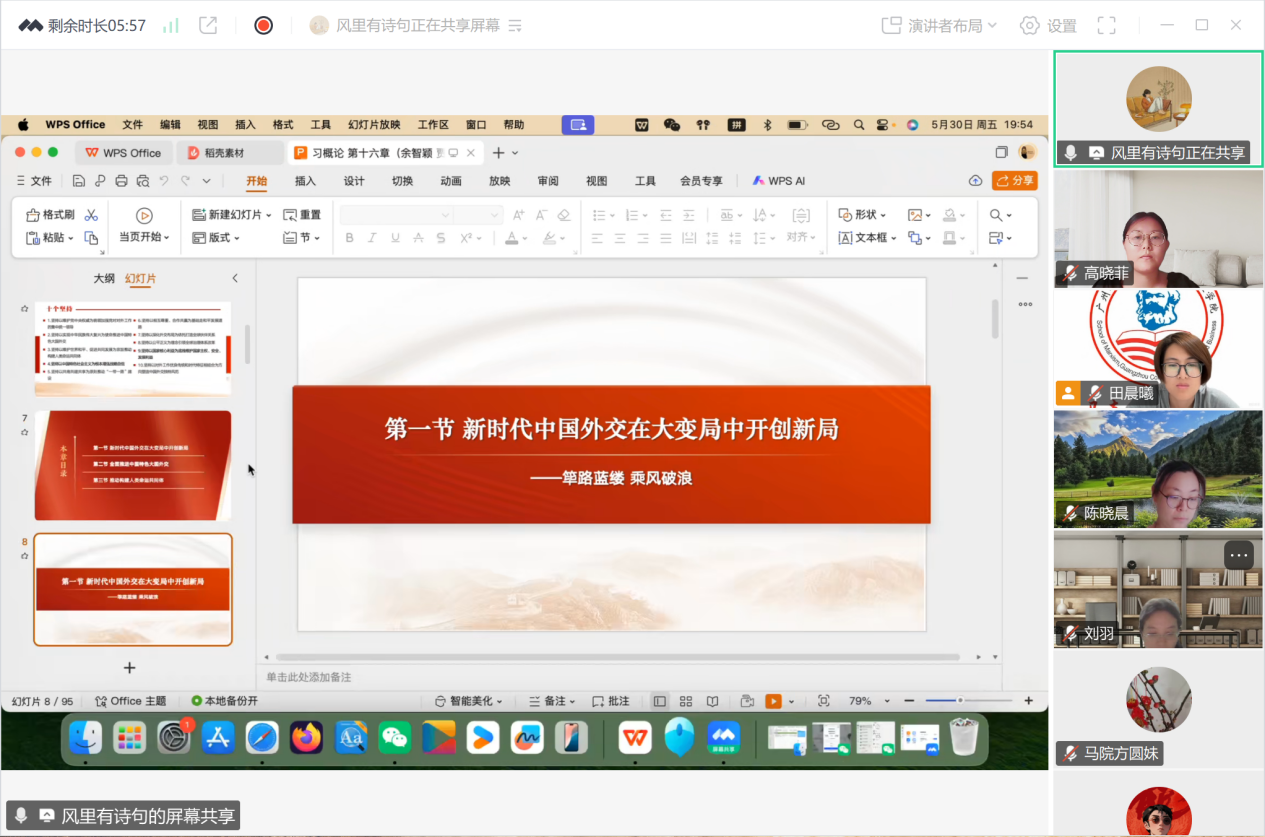The image size is (1265, 837).
Task: Click the red recording indicator button
Action: 263,26
